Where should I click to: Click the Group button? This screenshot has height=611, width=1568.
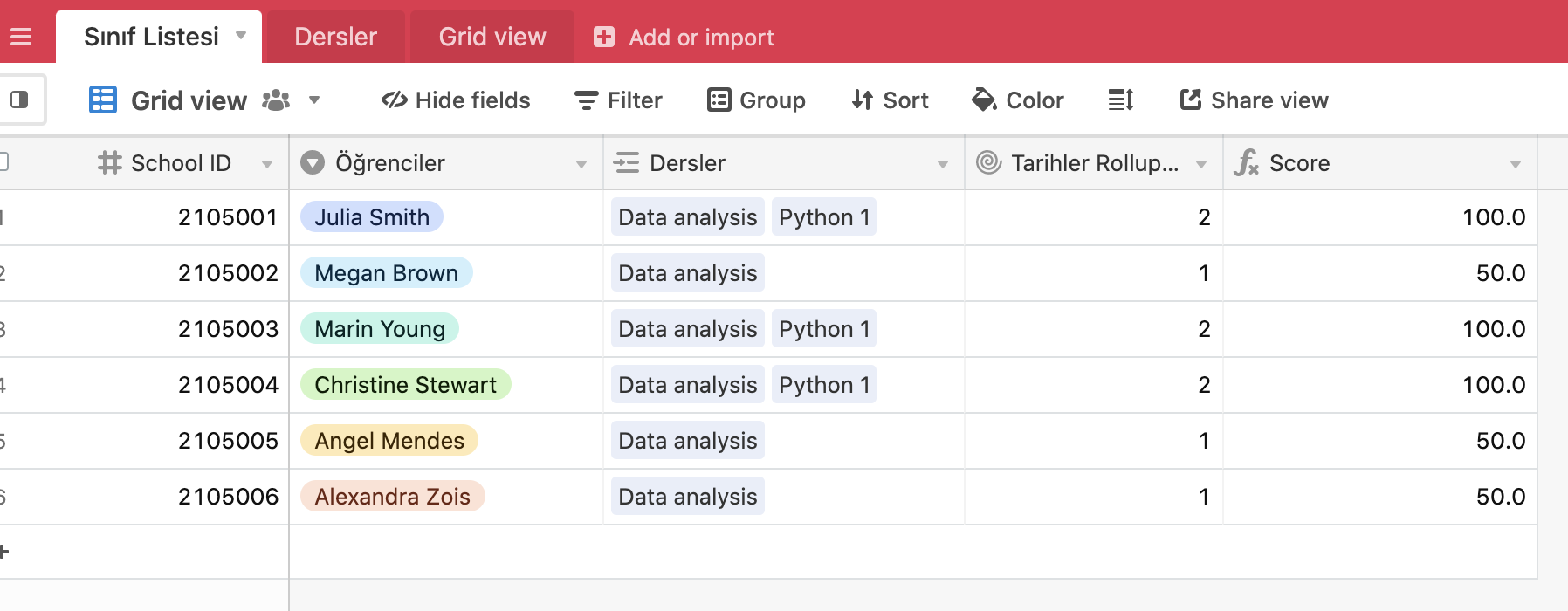click(756, 100)
